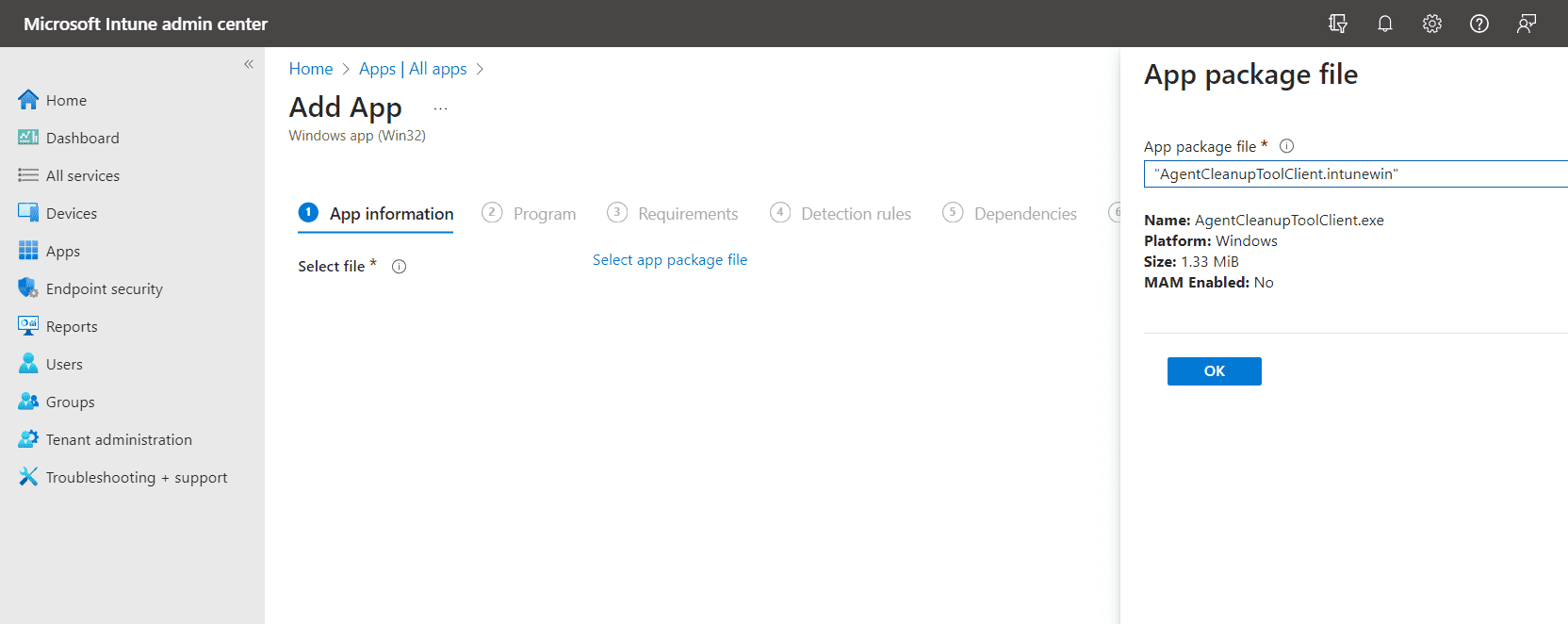Click Microsoft Intune admin center title
Viewport: 1568px width, 624px height.
[146, 24]
